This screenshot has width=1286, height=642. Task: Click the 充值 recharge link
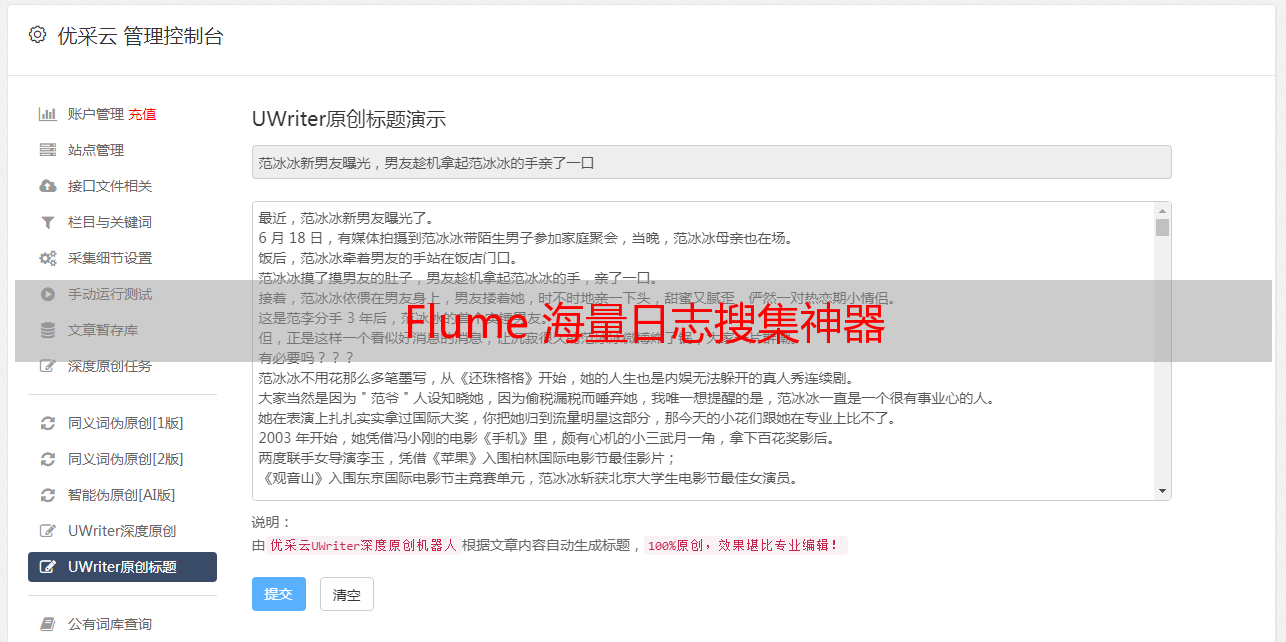click(142, 114)
